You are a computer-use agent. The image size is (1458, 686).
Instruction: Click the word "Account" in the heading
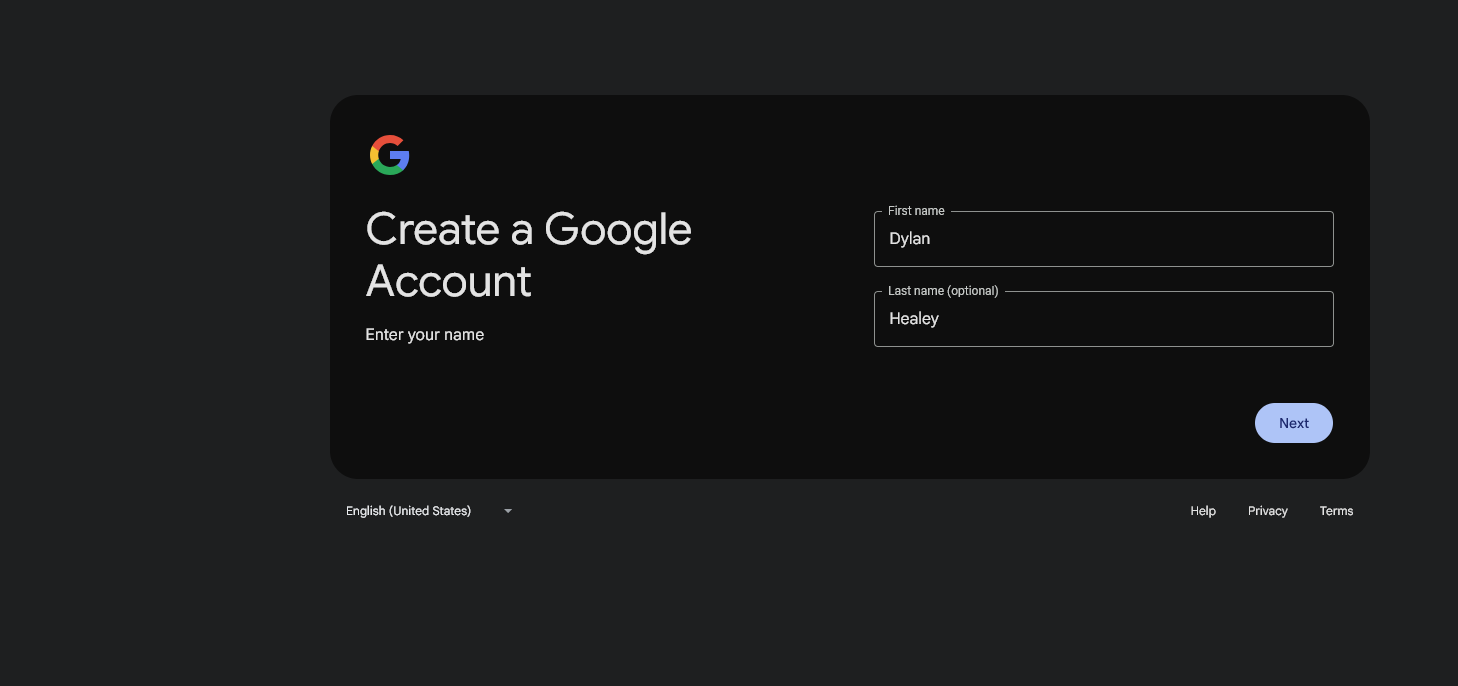[448, 281]
